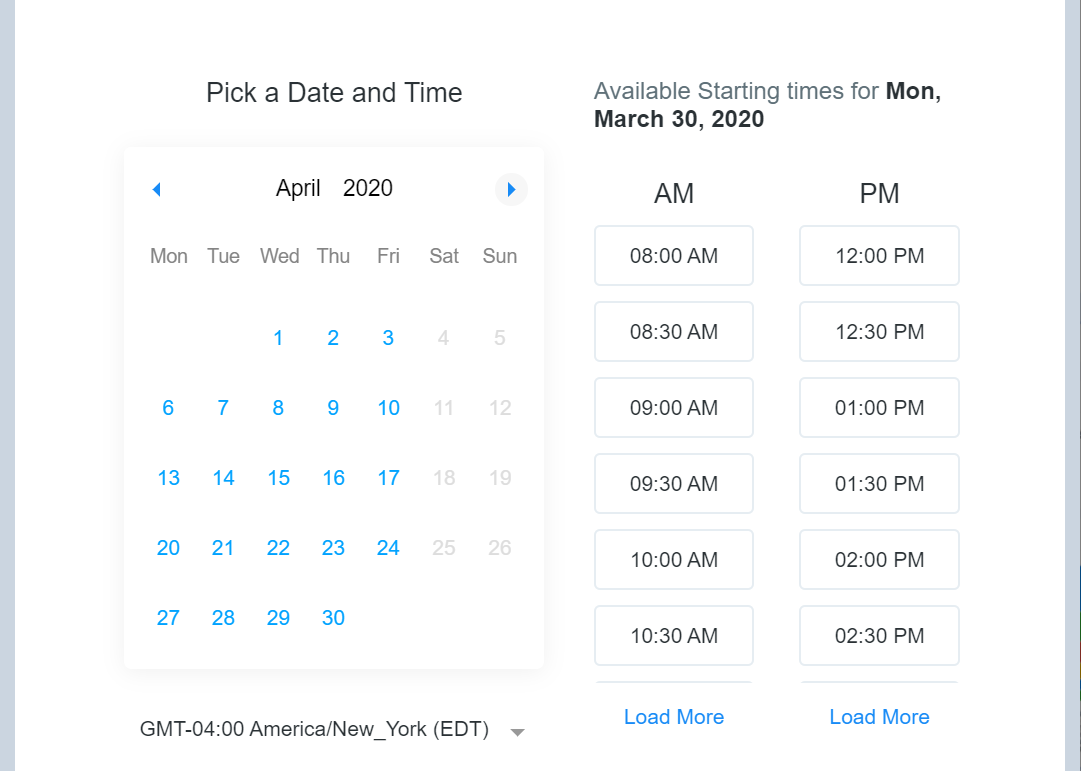
Task: Pick Friday April 24
Action: (388, 548)
